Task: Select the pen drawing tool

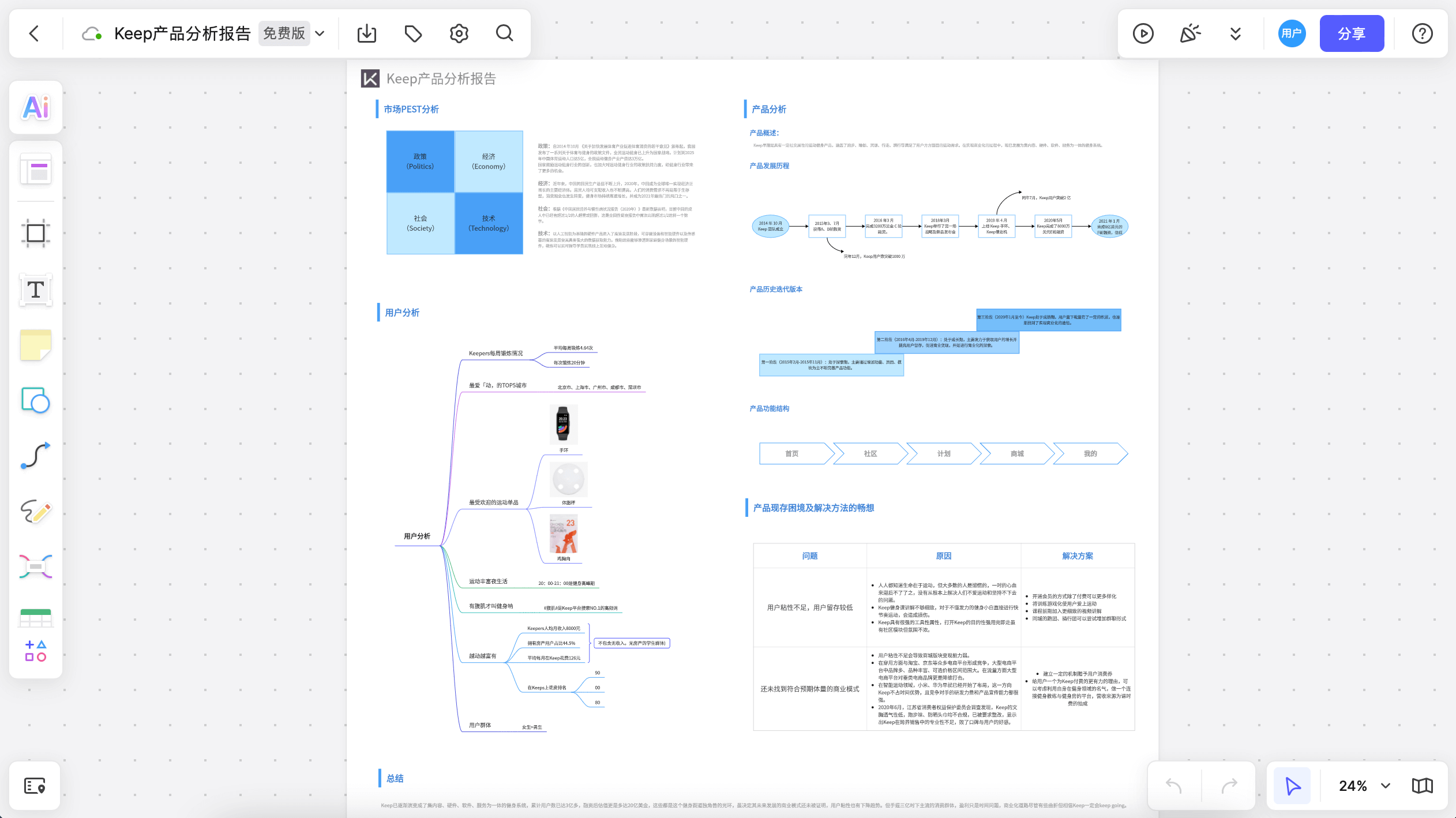Action: 36,511
